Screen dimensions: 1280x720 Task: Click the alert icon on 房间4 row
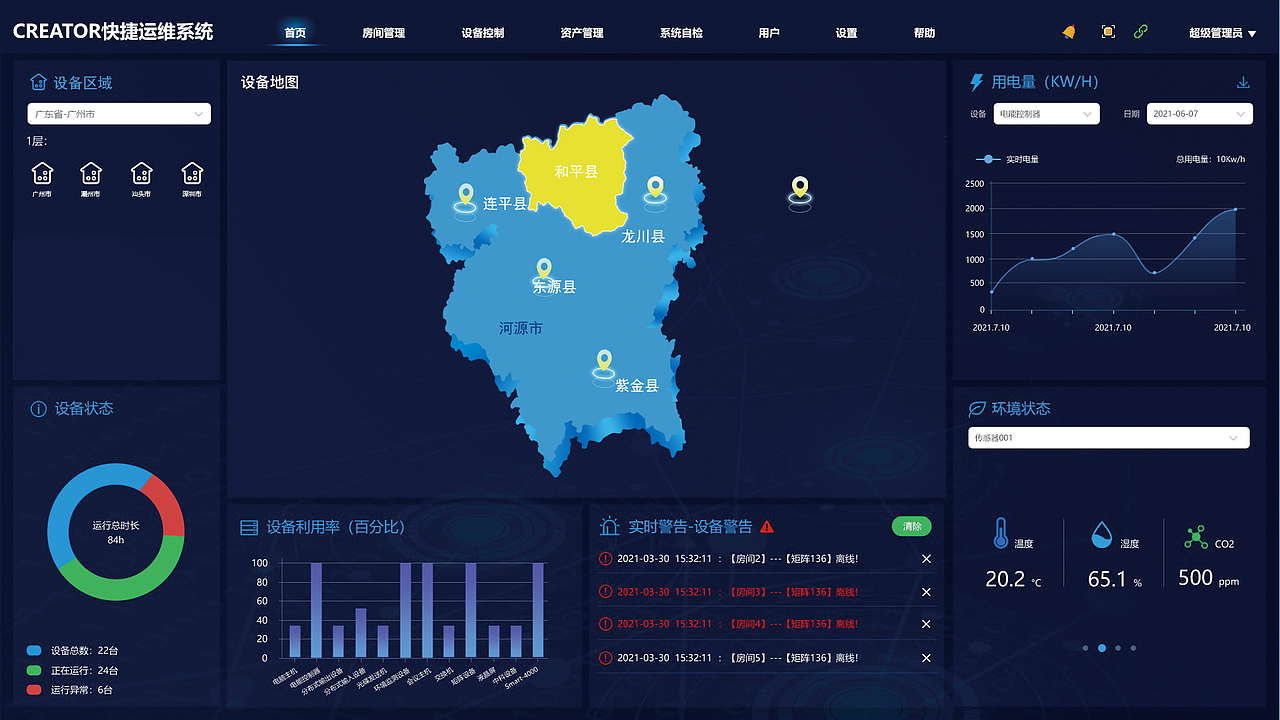(x=605, y=623)
